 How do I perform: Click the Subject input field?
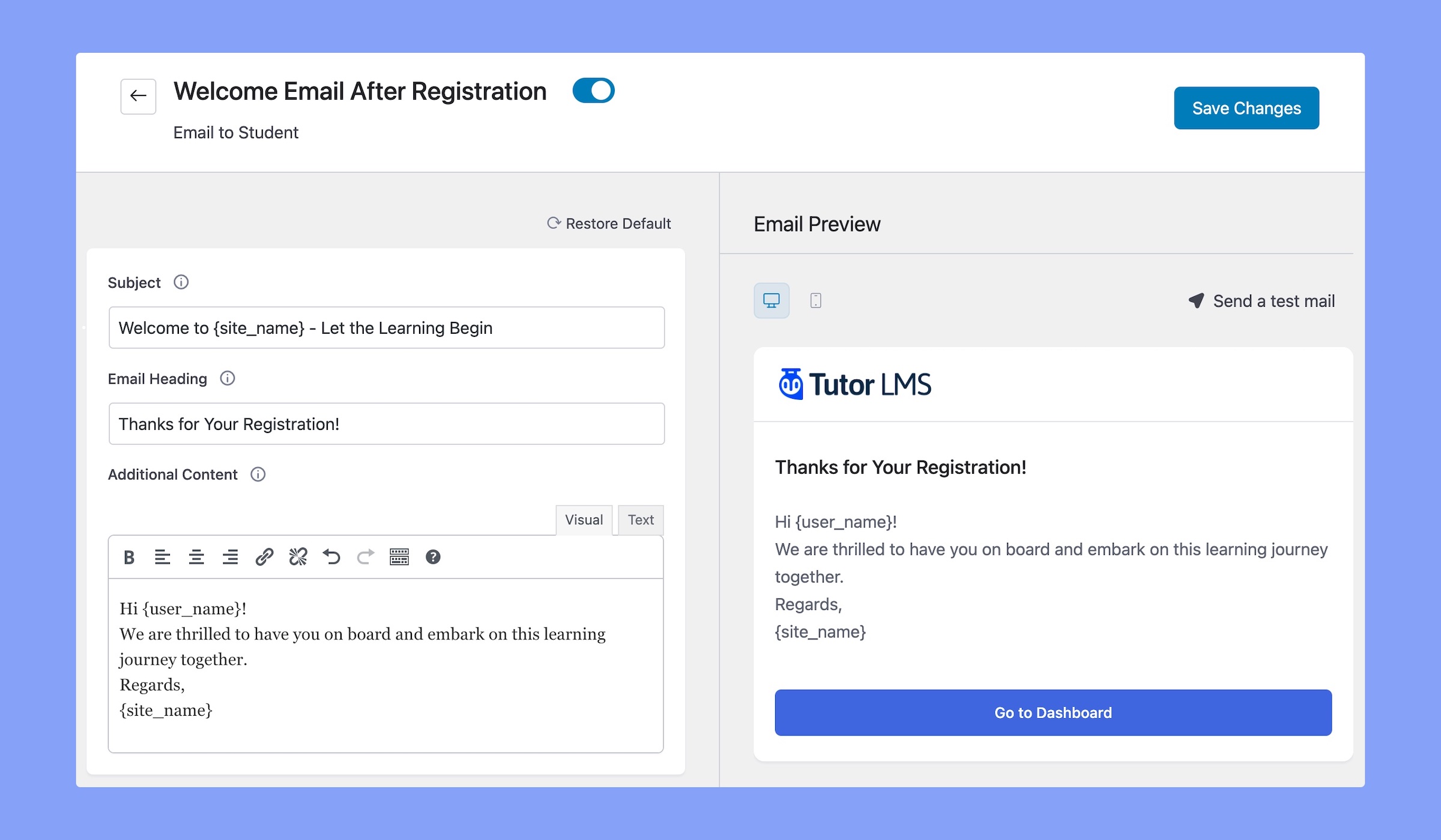click(386, 327)
